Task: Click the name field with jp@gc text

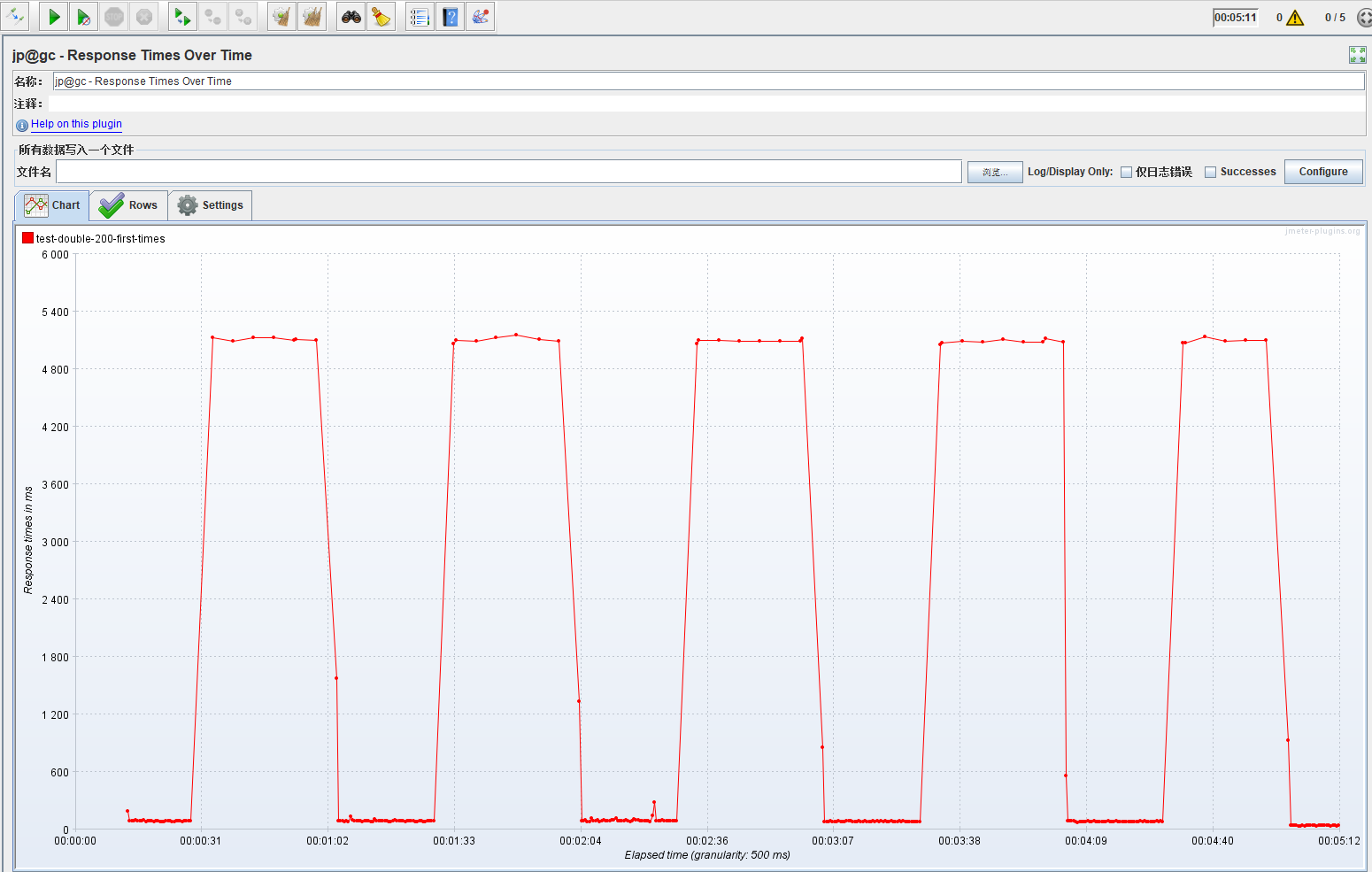Action: click(x=708, y=81)
